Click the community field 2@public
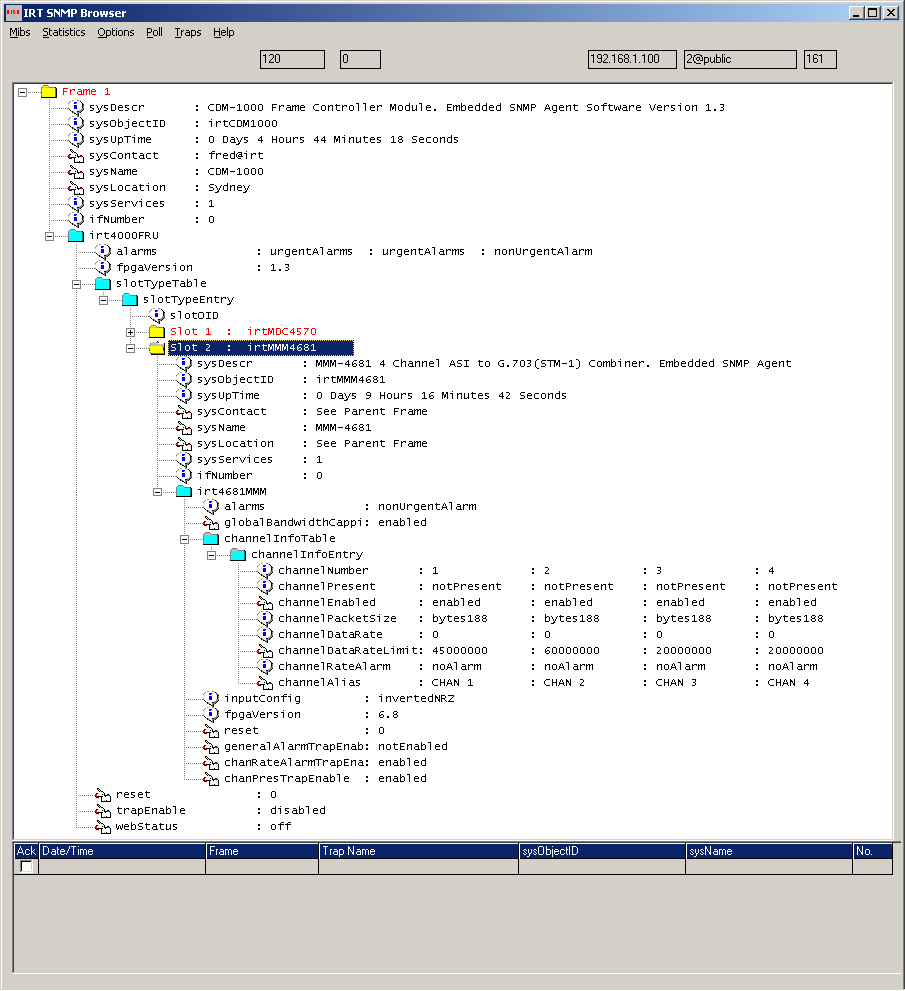This screenshot has height=991, width=905. click(x=739, y=59)
